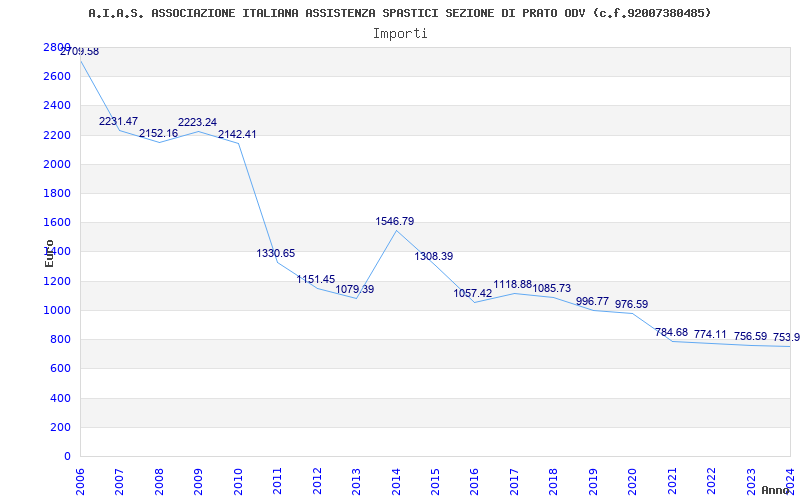The image size is (800, 500).
Task: Click the 200 value on the y-axis
Action: [60, 427]
